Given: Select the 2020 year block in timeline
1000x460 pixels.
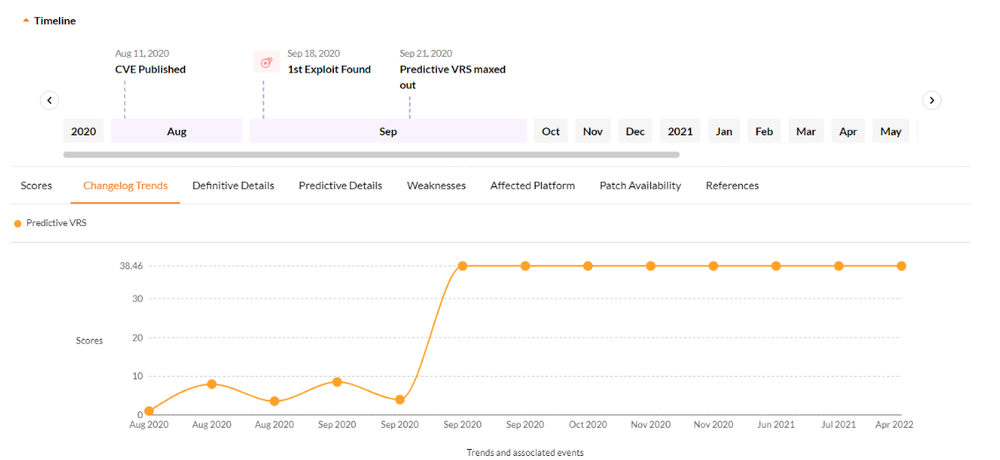Looking at the screenshot, I should pos(84,131).
